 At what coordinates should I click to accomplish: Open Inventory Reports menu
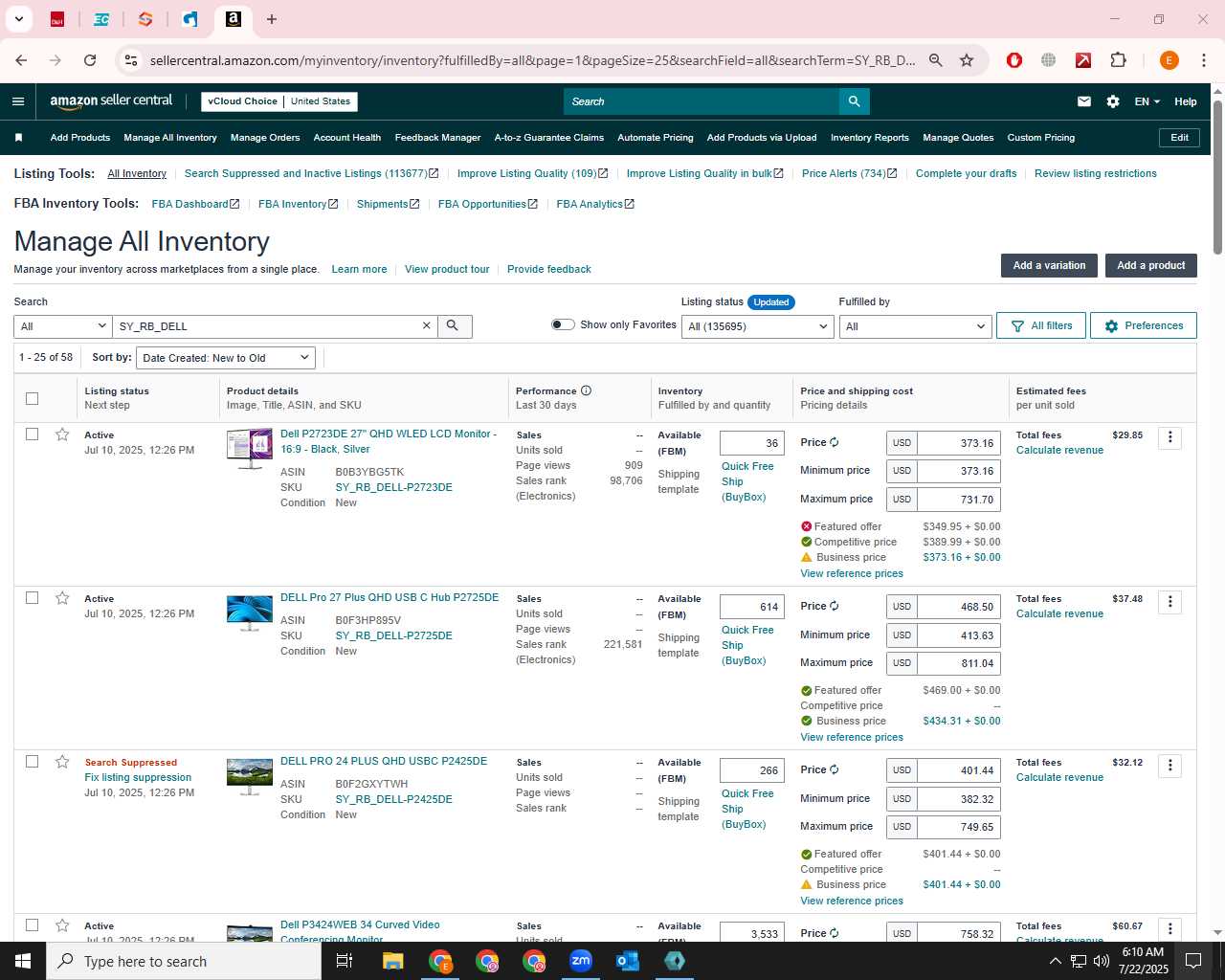[870, 138]
